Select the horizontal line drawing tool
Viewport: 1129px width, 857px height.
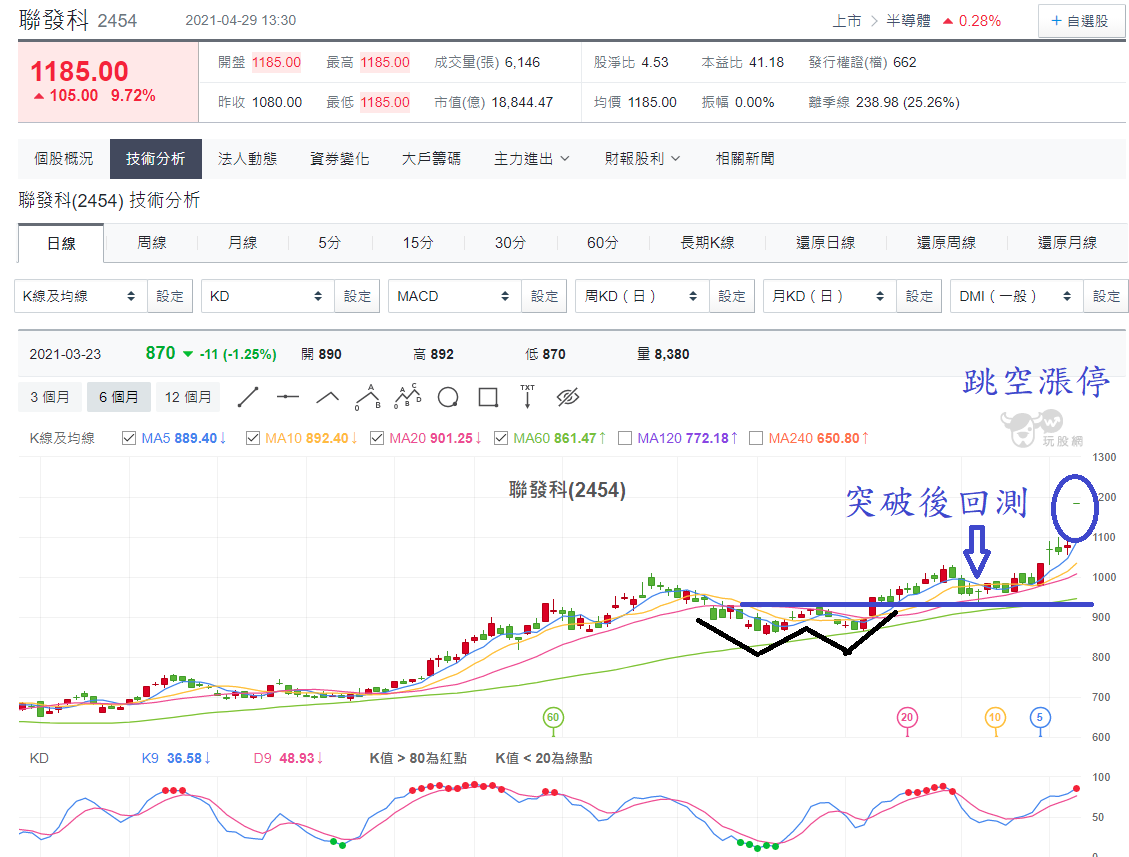(287, 397)
